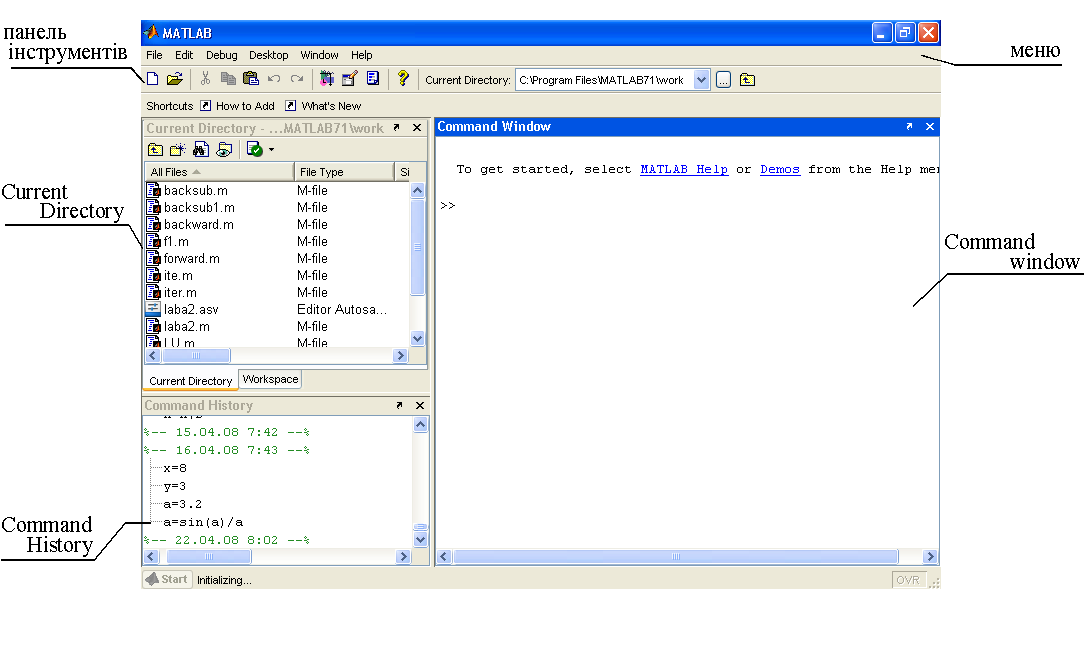Screen dimensions: 1088x664
Task: Click the What's New shortcut
Action: tap(323, 105)
